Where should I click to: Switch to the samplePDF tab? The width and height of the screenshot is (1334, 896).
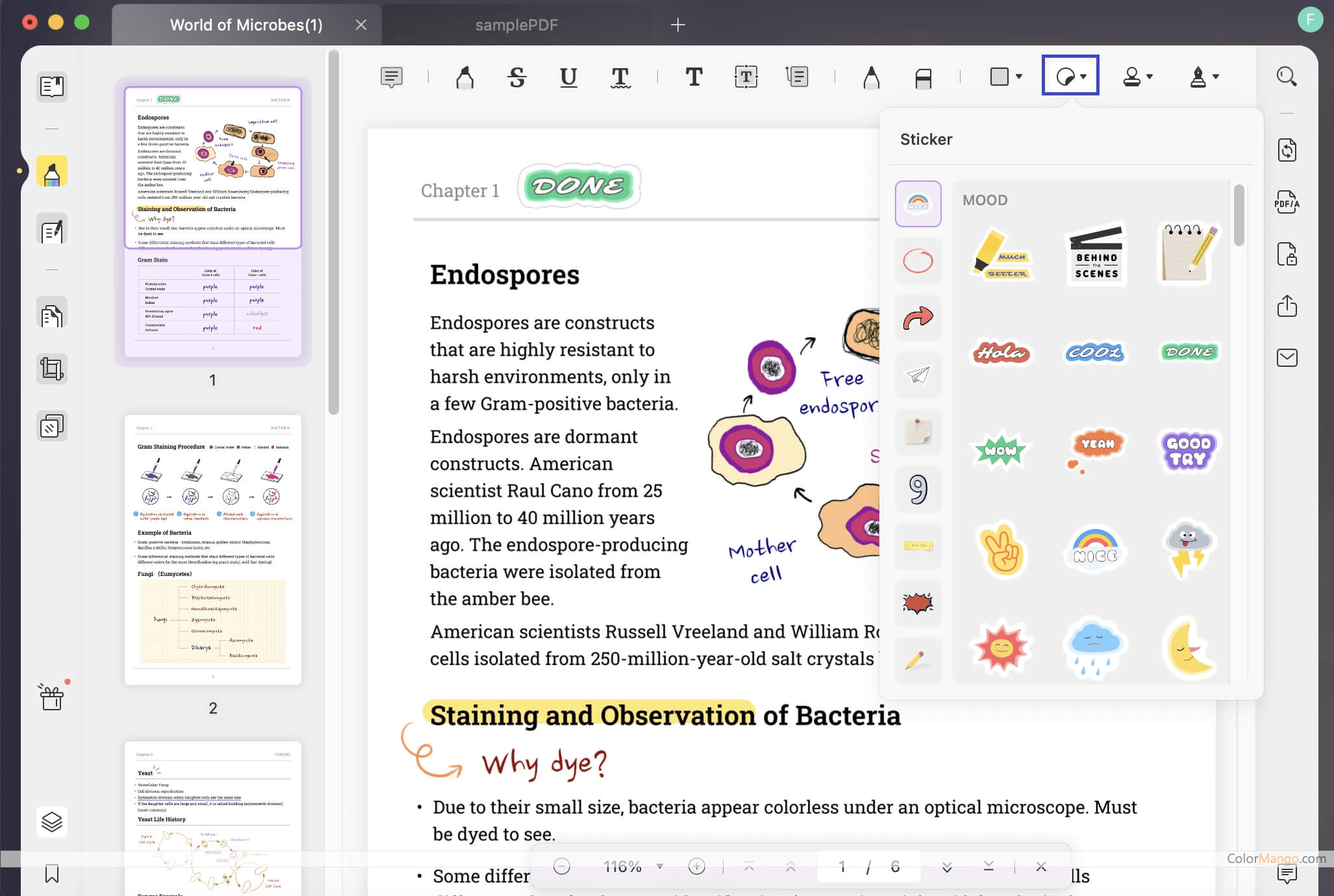tap(516, 25)
